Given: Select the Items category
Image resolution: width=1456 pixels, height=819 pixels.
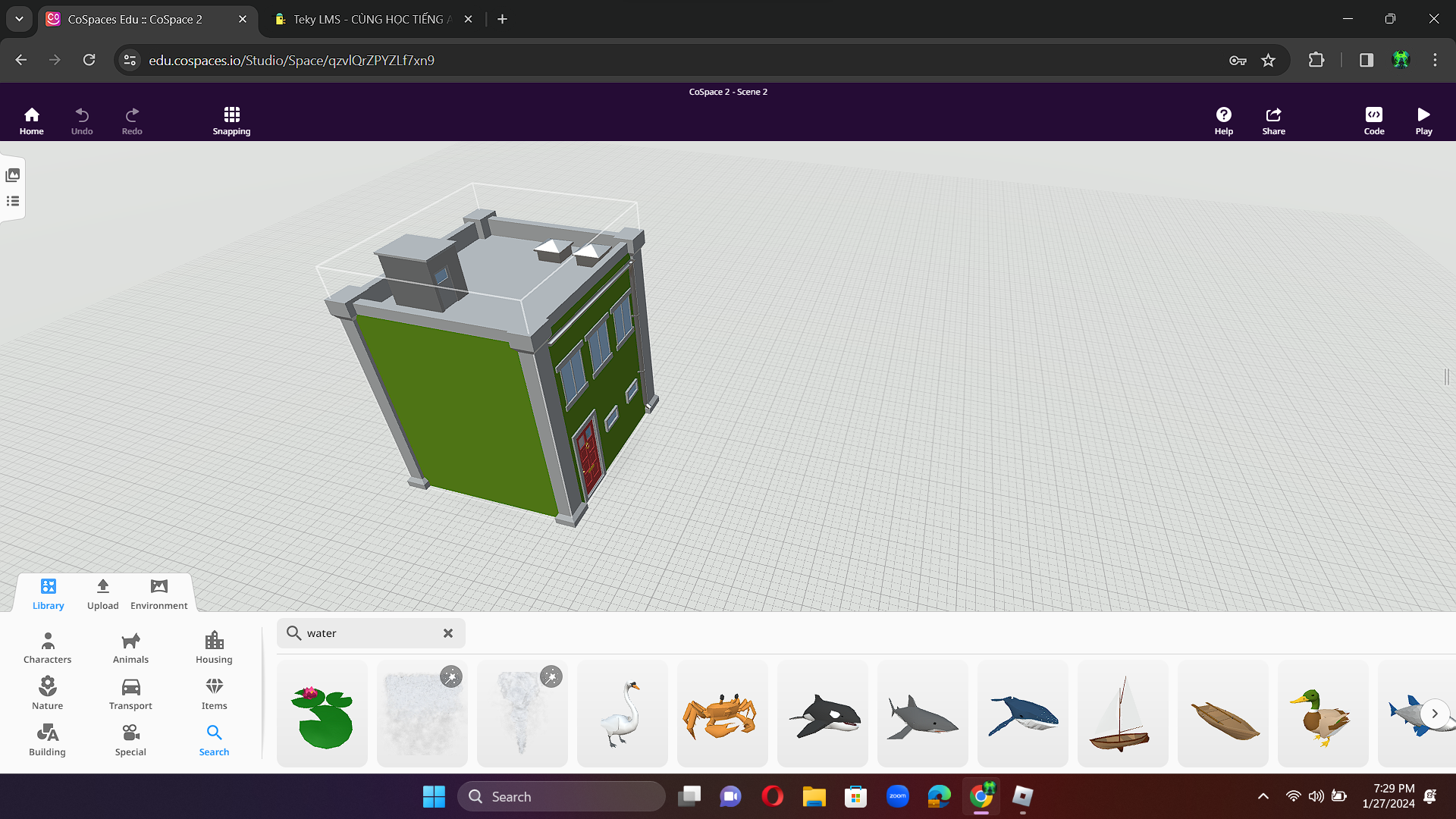Looking at the screenshot, I should coord(215,695).
